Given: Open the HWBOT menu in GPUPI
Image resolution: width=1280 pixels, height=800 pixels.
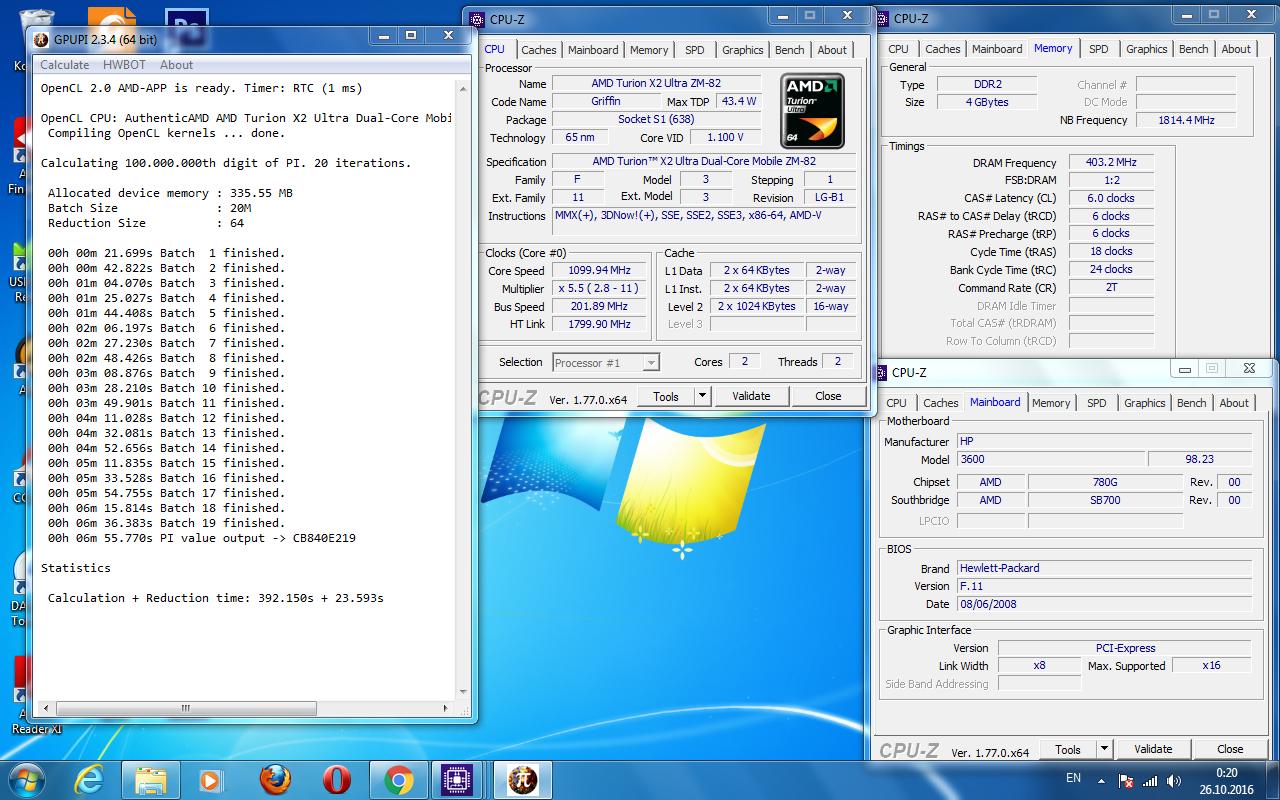Looking at the screenshot, I should pyautogui.click(x=124, y=65).
